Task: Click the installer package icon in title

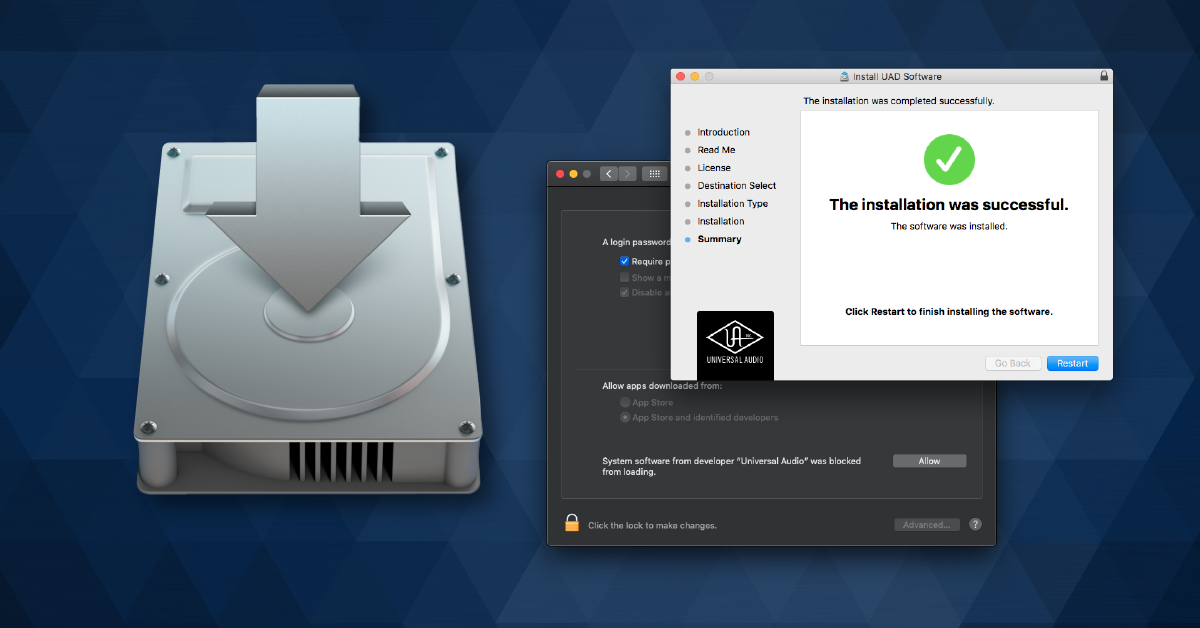Action: pyautogui.click(x=845, y=76)
